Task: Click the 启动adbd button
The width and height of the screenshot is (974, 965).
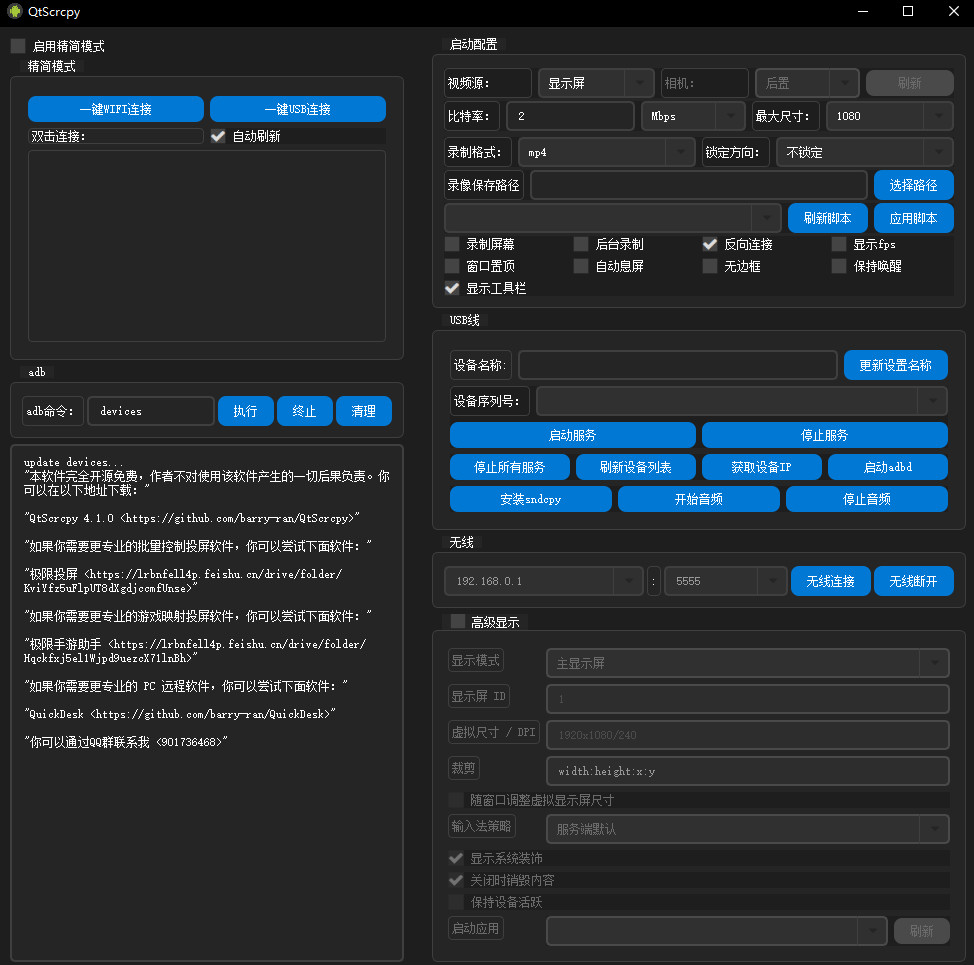Action: click(x=888, y=467)
